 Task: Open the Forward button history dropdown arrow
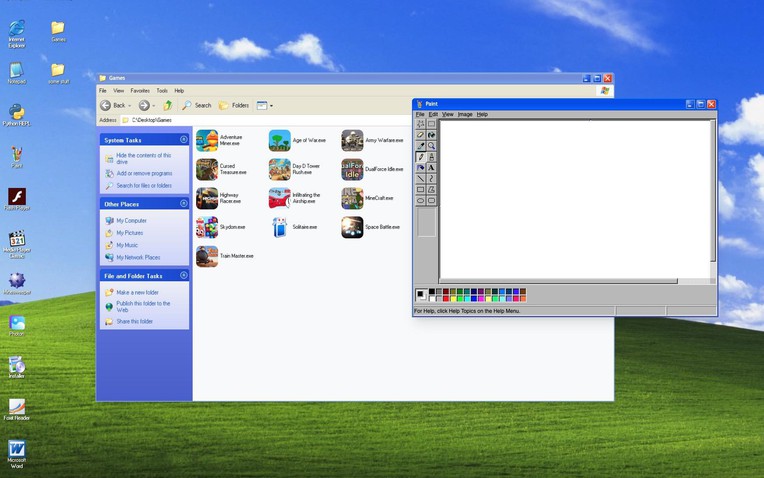[x=153, y=106]
